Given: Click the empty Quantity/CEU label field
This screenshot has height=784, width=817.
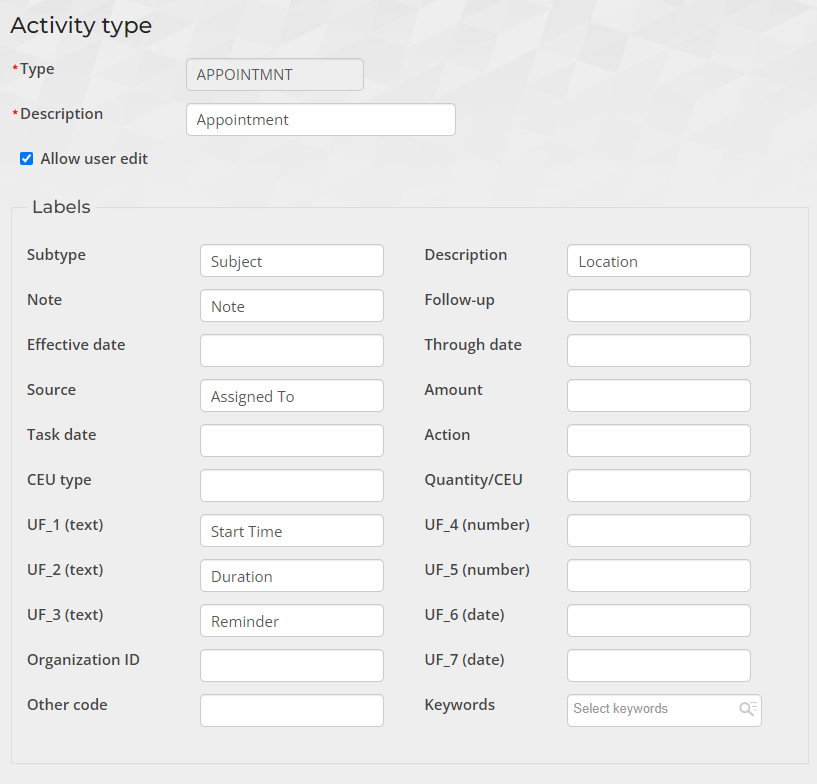Looking at the screenshot, I should pos(658,485).
